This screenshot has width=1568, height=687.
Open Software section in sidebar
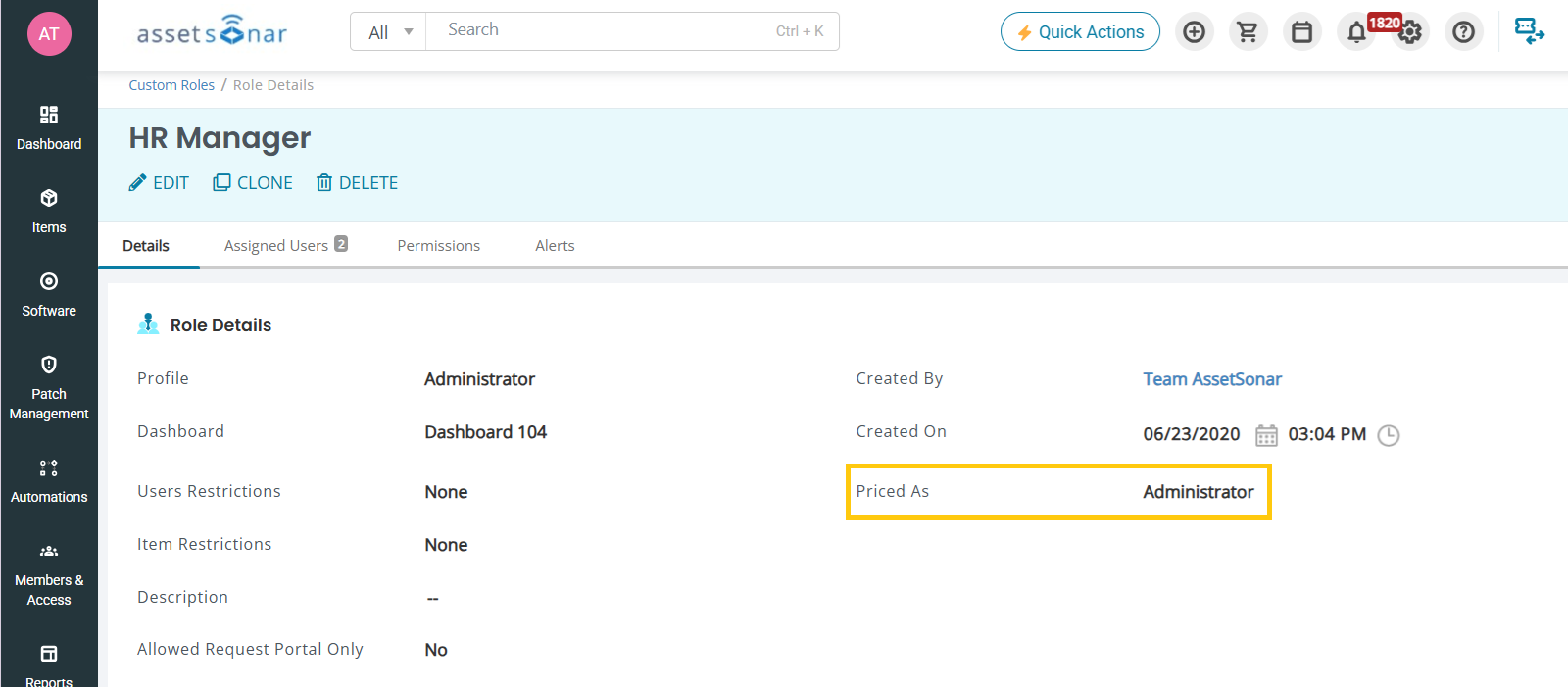(x=49, y=295)
